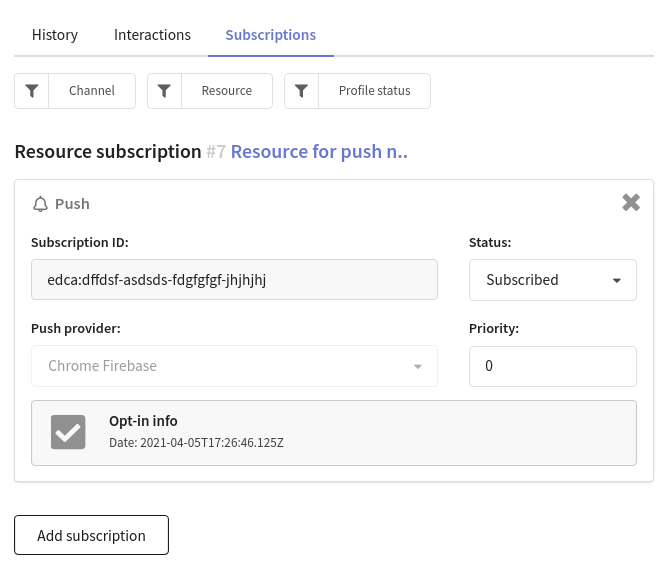Click the Opt-in info date text

coord(196,442)
